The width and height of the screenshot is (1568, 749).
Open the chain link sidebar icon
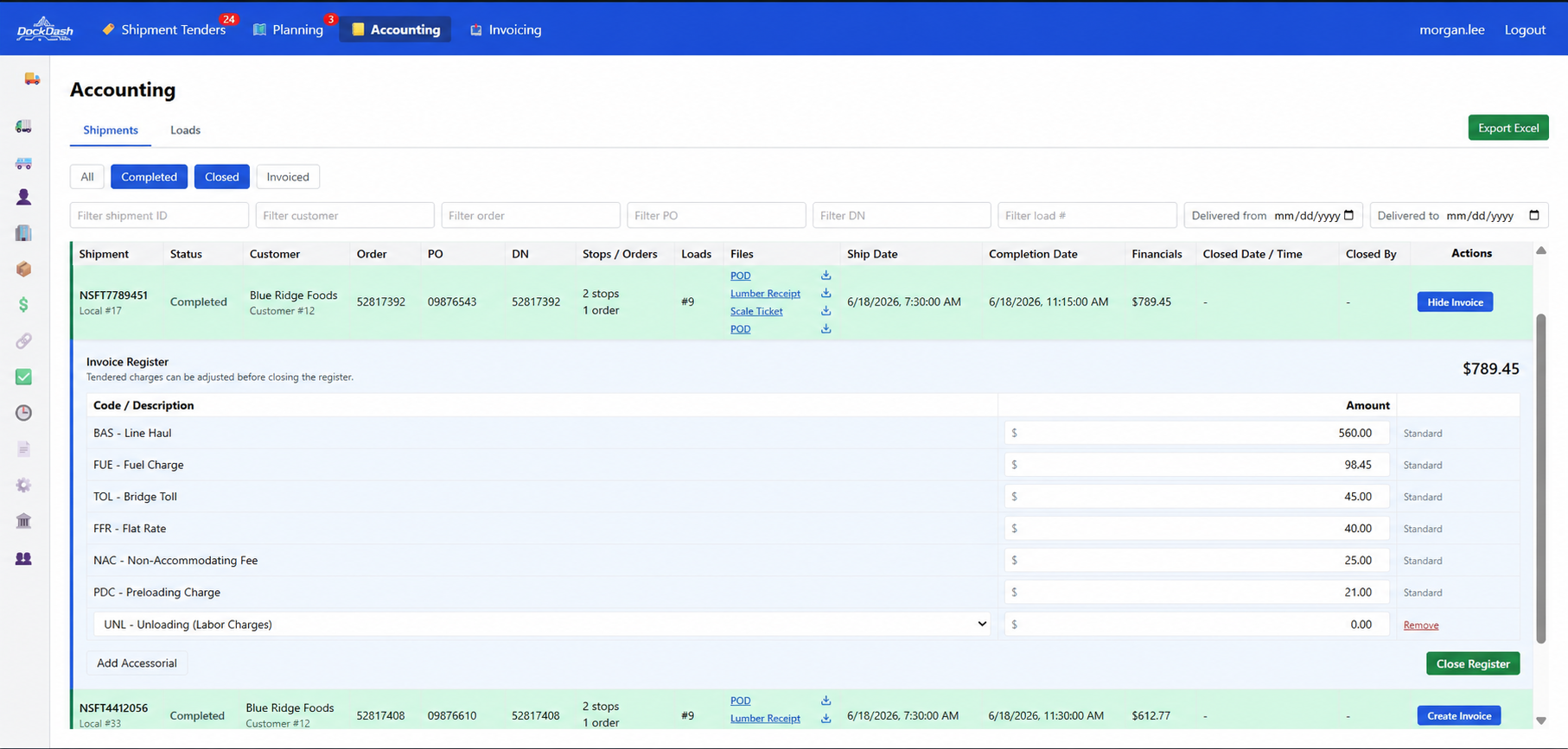(x=23, y=341)
